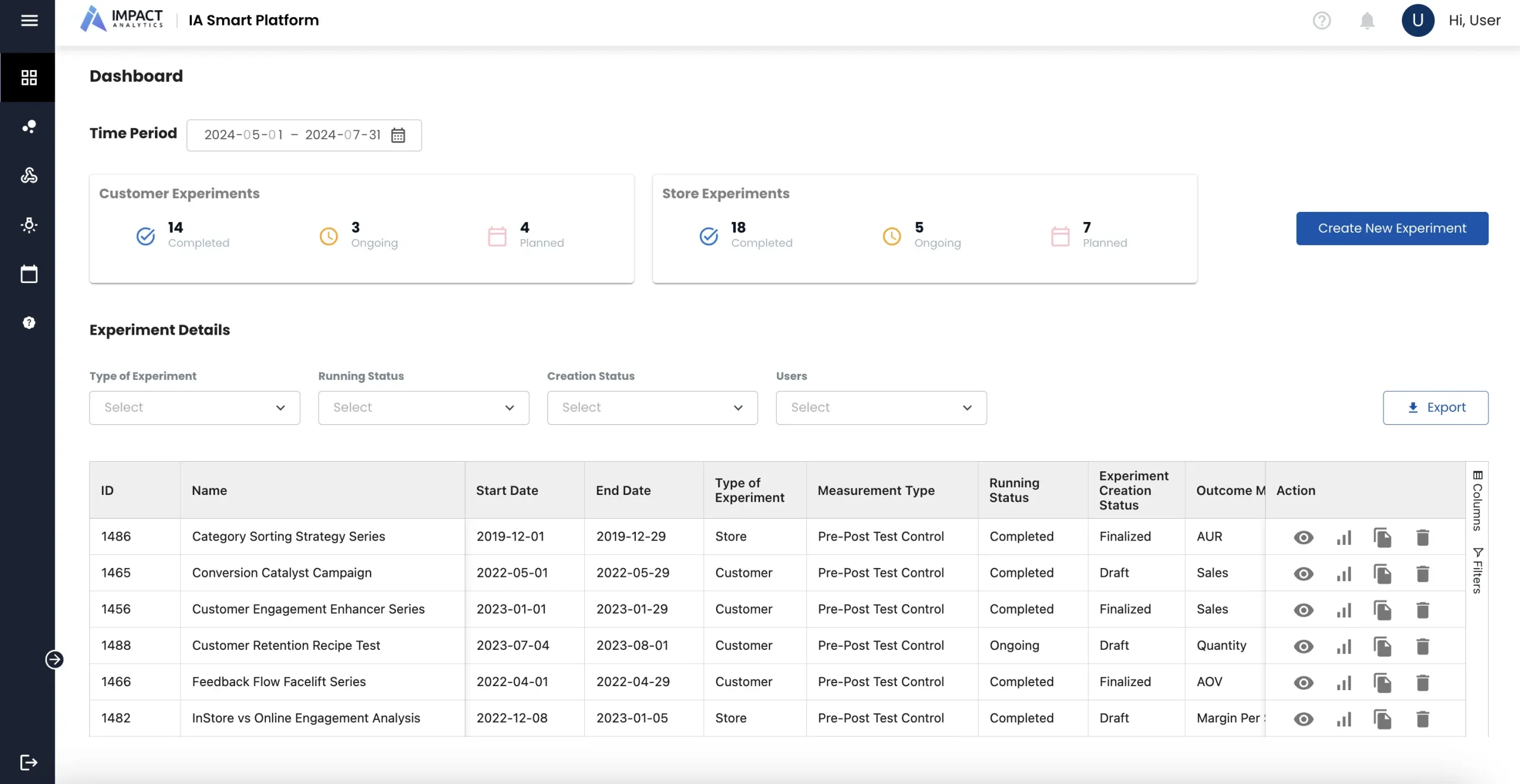Expand the sidebar with the arrow circle button

coord(54,659)
